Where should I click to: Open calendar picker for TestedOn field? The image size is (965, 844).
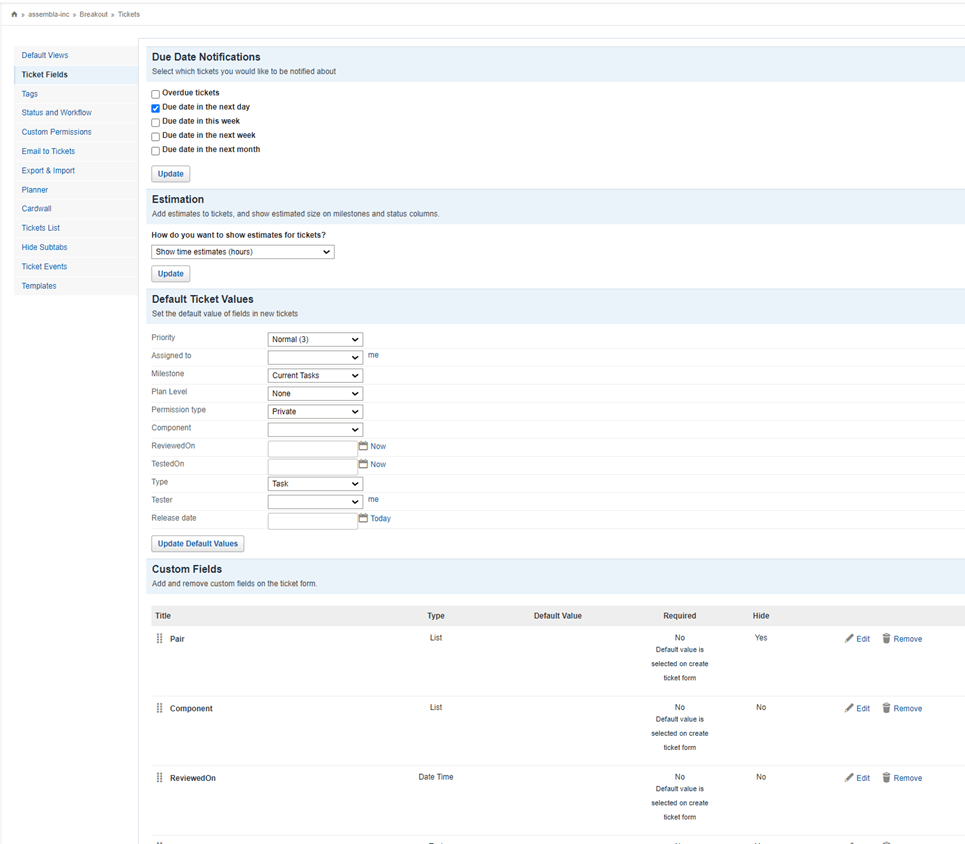point(363,464)
